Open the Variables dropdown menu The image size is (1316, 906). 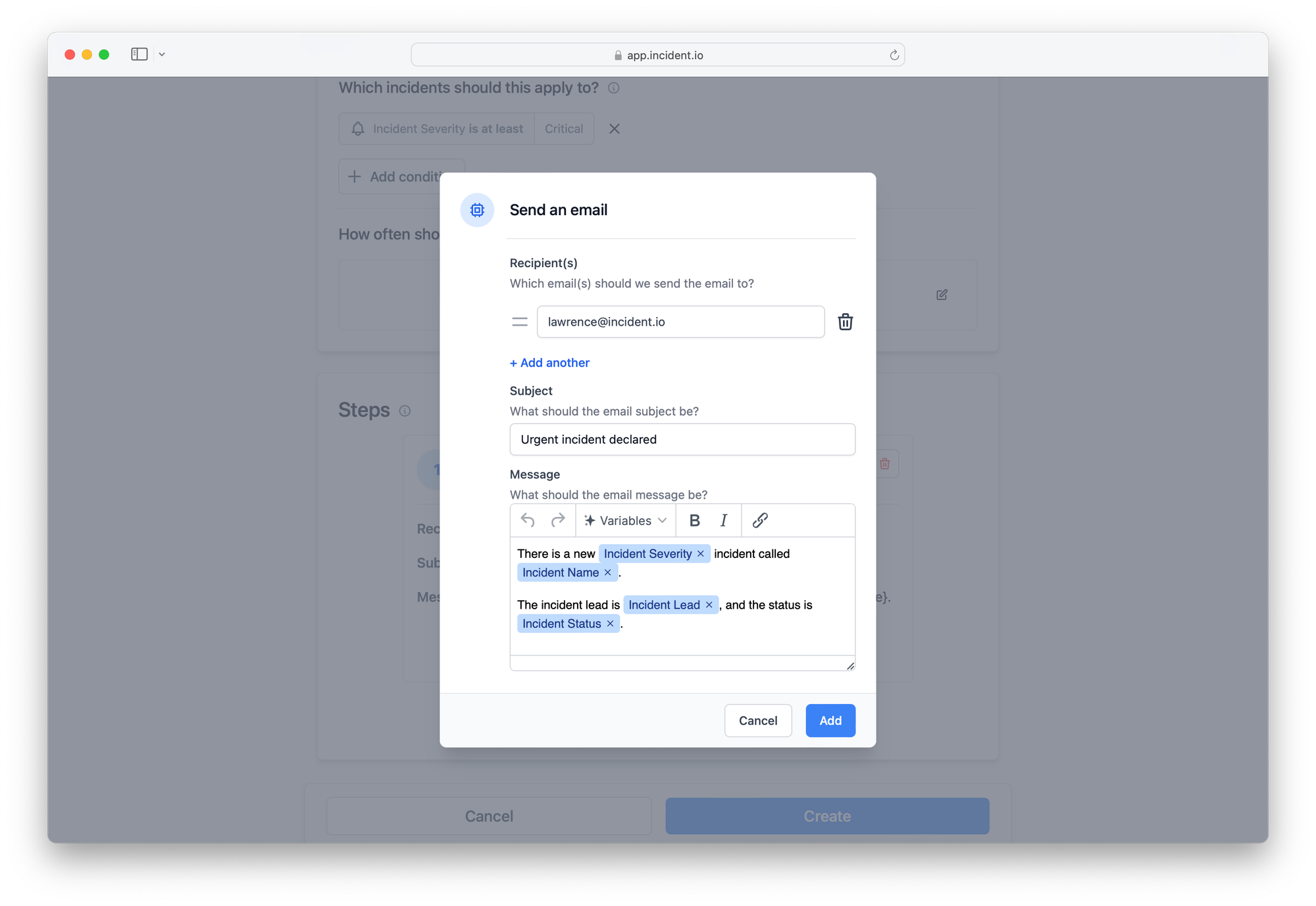click(626, 520)
